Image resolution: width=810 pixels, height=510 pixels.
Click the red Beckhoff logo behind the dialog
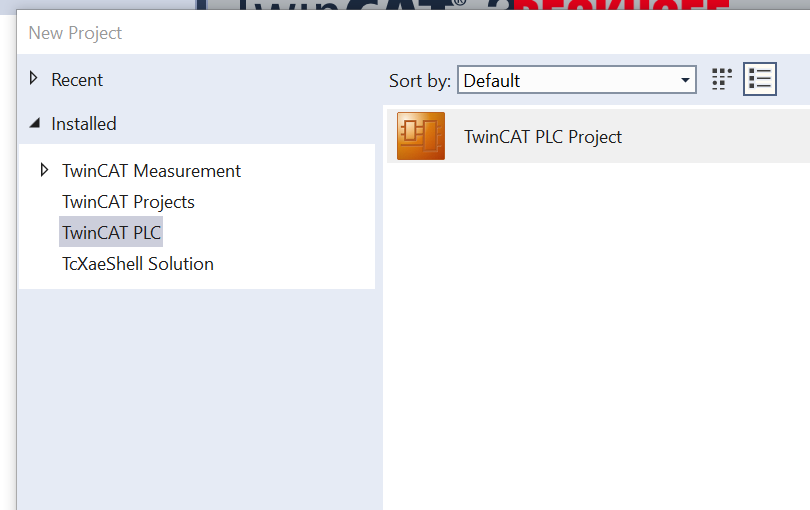pyautogui.click(x=620, y=8)
